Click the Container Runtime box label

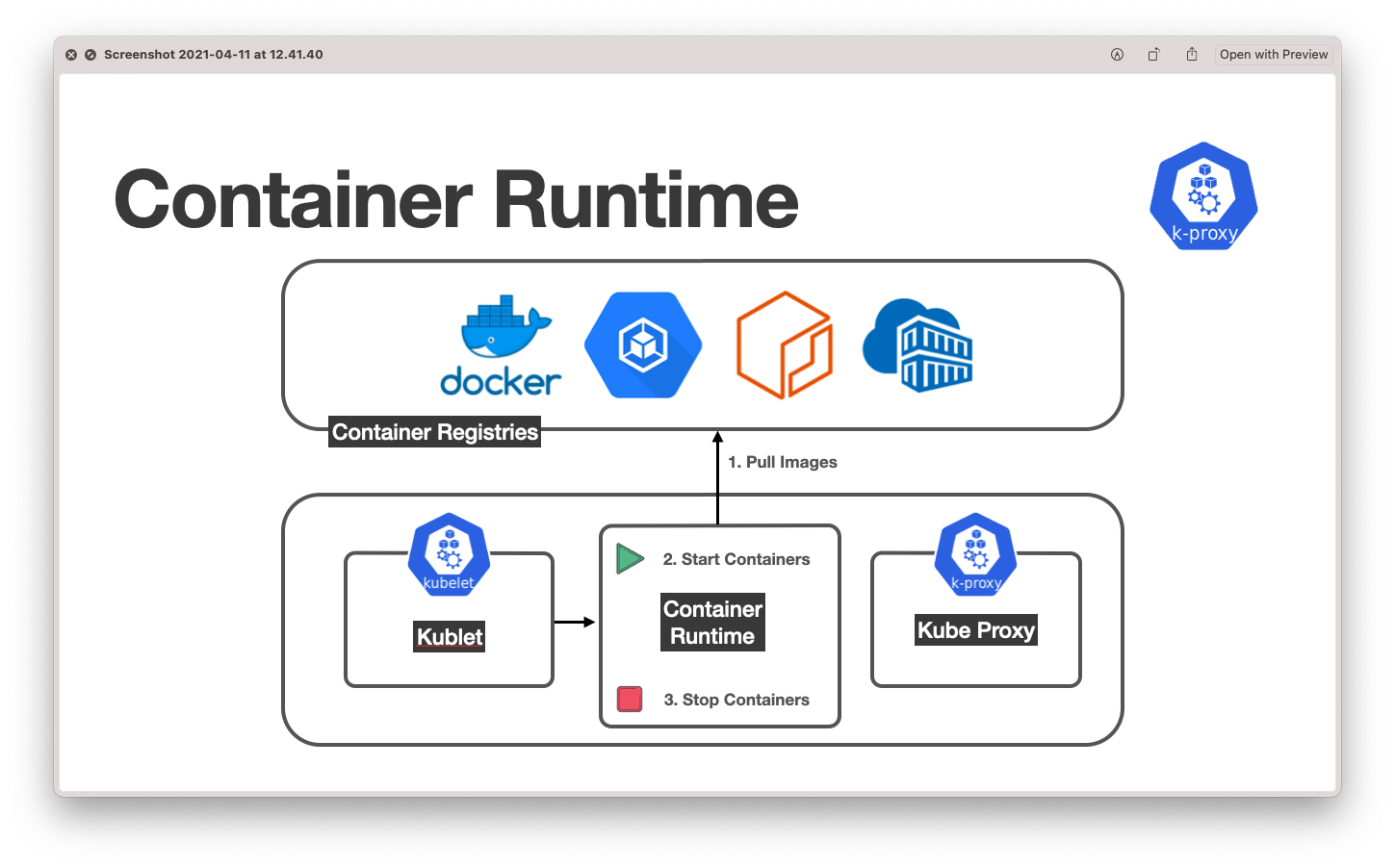tap(712, 623)
